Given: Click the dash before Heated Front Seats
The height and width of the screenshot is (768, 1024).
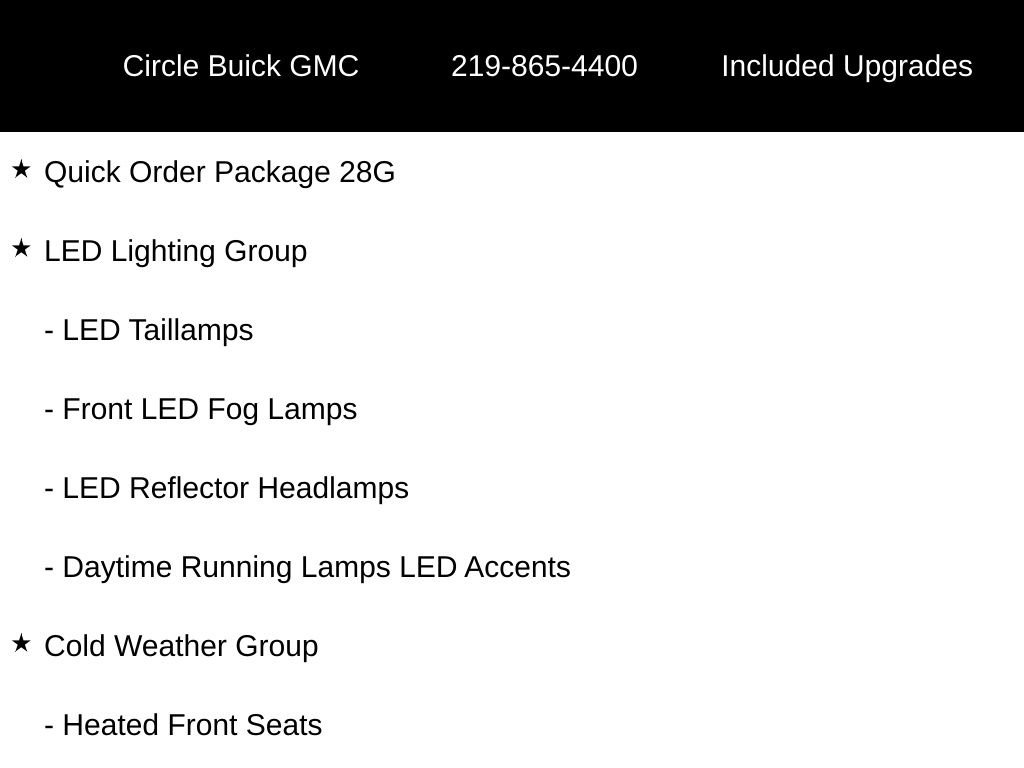Looking at the screenshot, I should [x=49, y=726].
